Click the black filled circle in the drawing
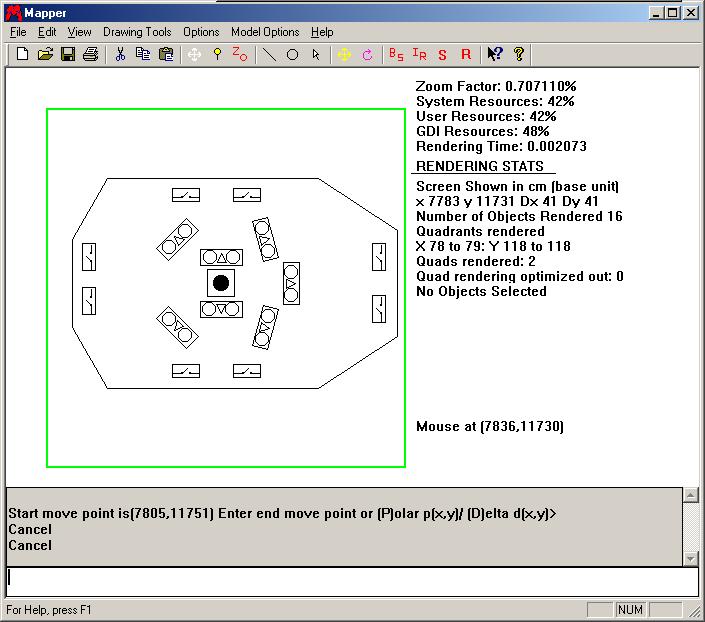The image size is (705, 622). pyautogui.click(x=221, y=283)
